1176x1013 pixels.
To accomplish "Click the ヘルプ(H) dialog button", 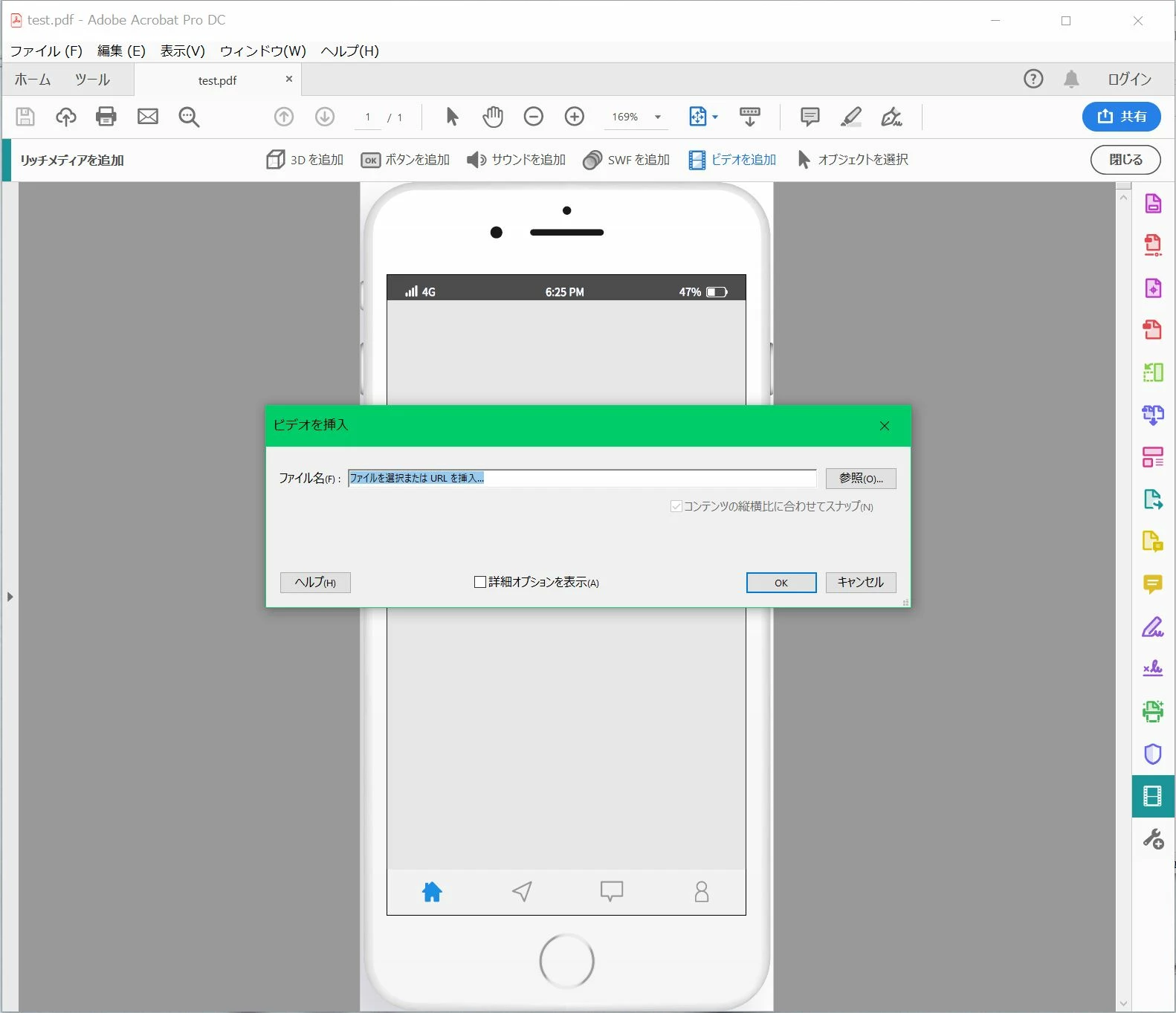I will tap(315, 583).
